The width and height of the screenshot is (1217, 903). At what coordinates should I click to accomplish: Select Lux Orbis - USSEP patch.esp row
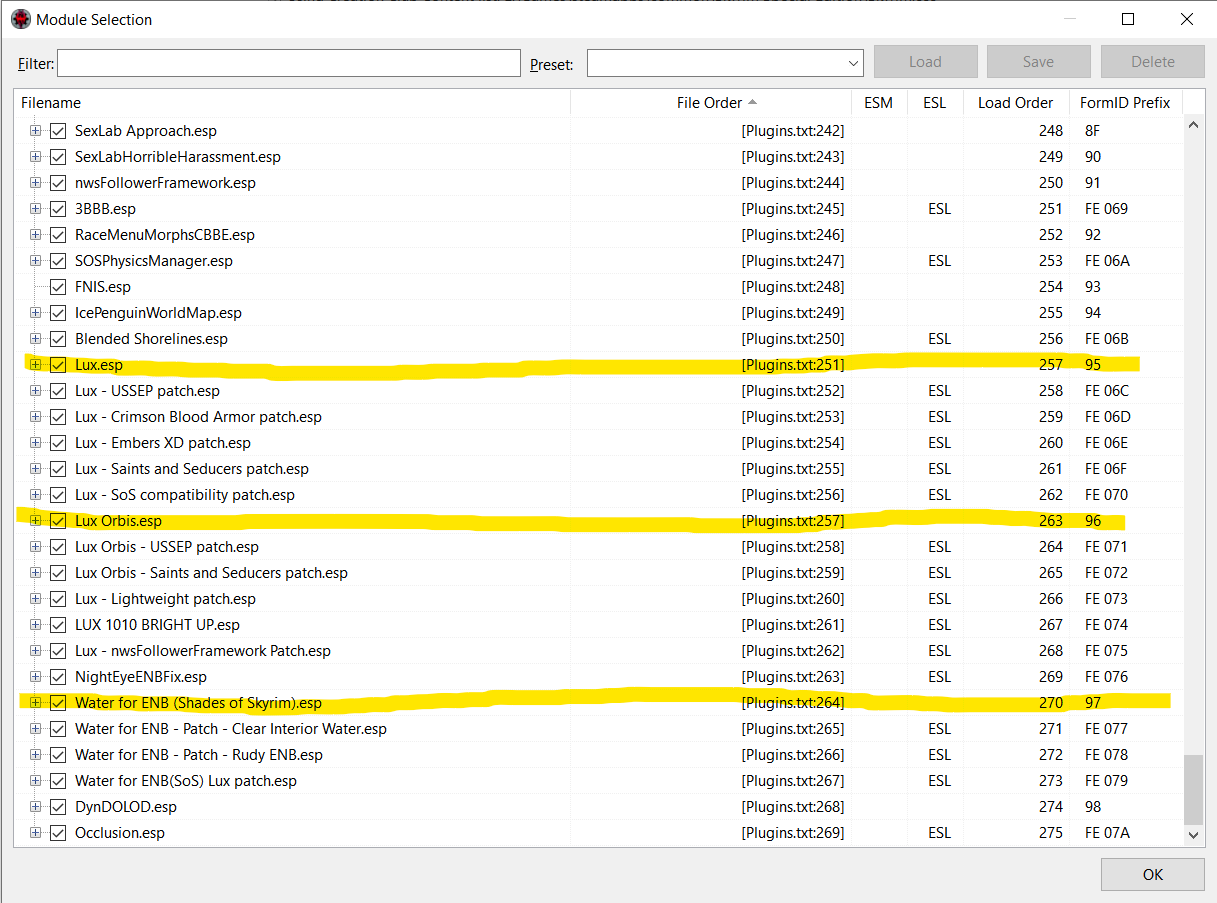coord(599,547)
